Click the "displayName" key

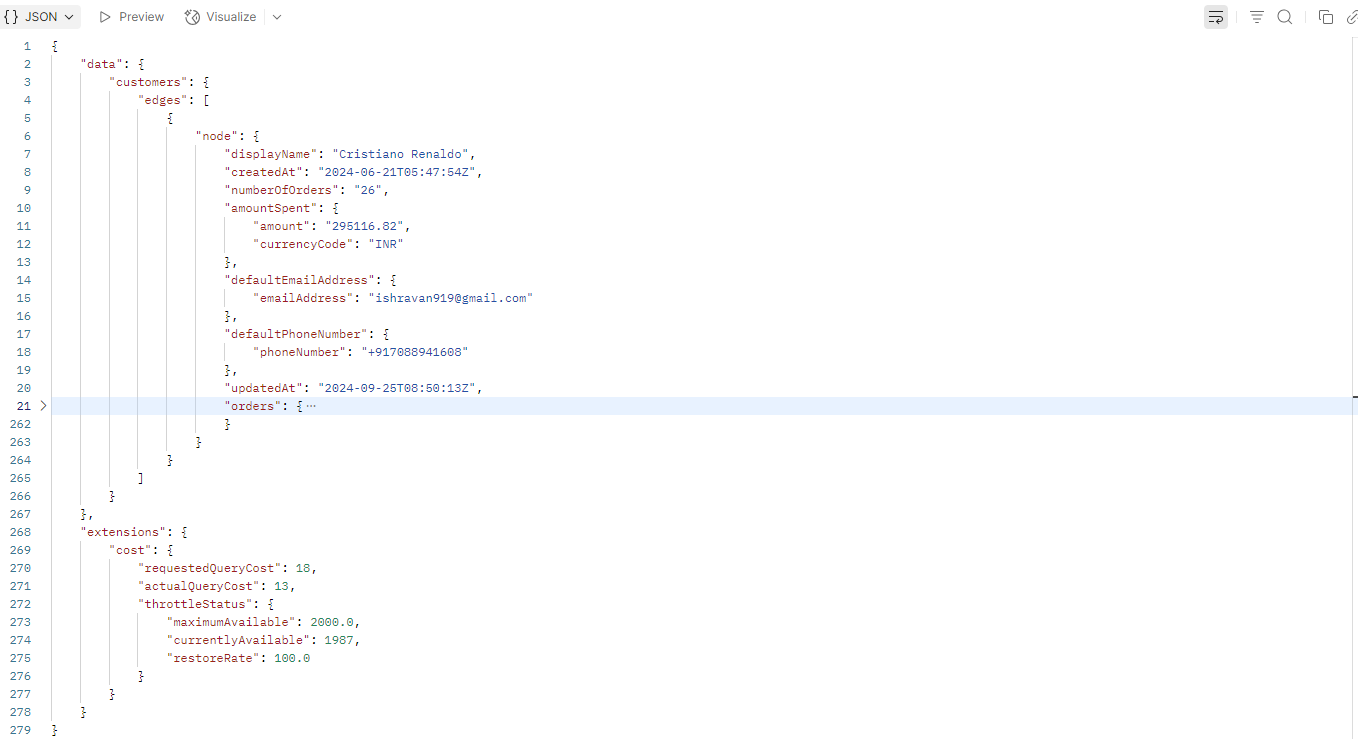point(272,154)
